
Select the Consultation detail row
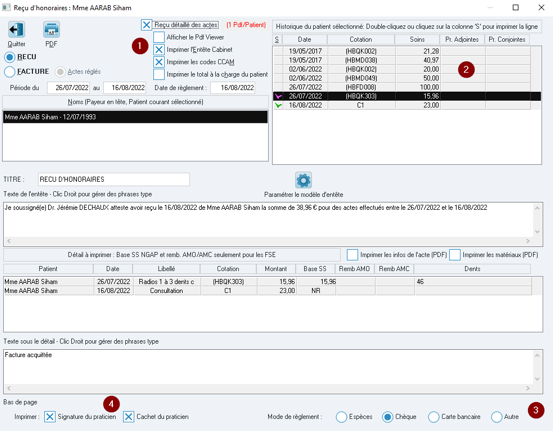[267, 291]
